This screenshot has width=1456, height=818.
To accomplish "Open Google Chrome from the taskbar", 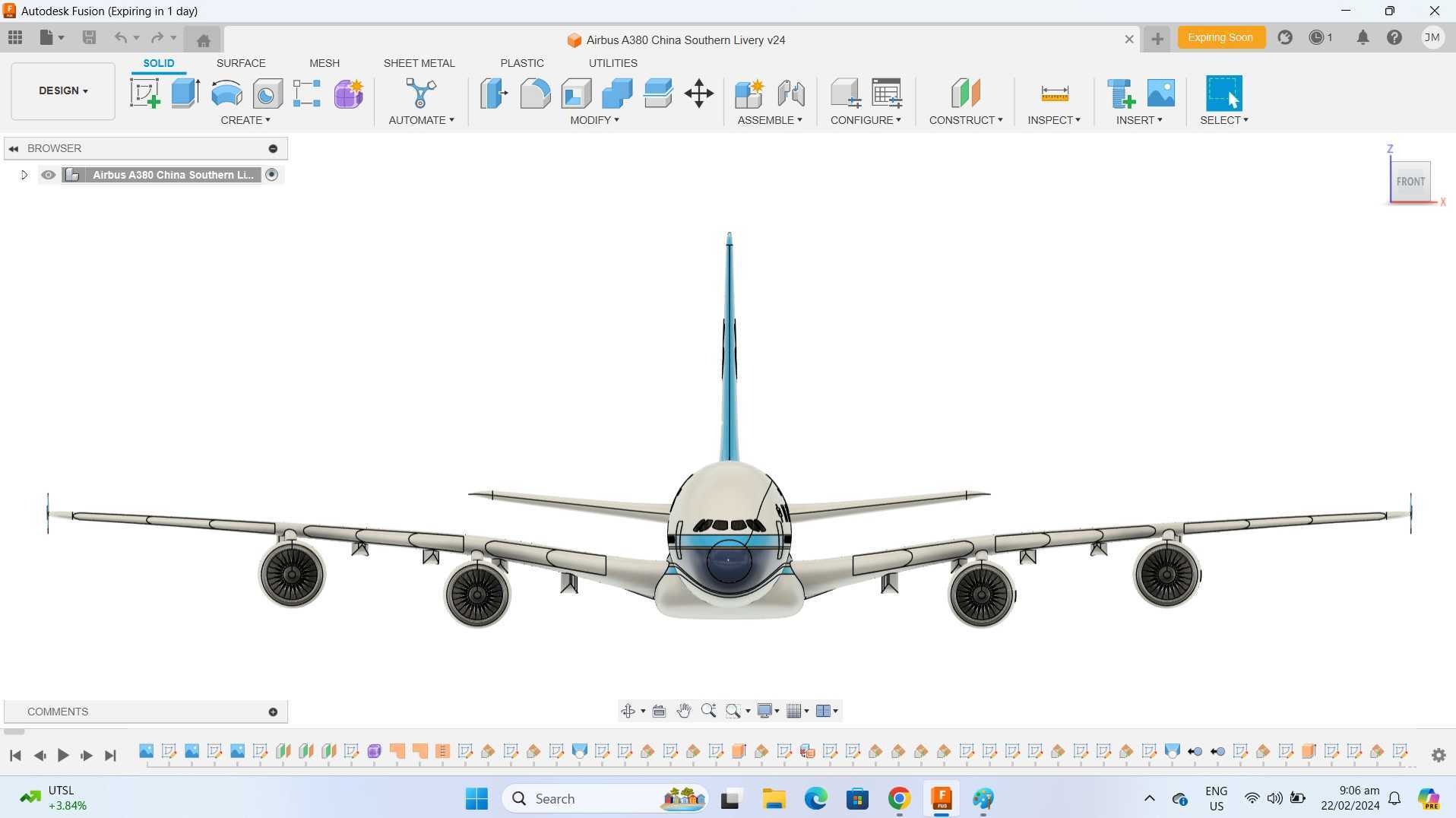I will pyautogui.click(x=899, y=798).
